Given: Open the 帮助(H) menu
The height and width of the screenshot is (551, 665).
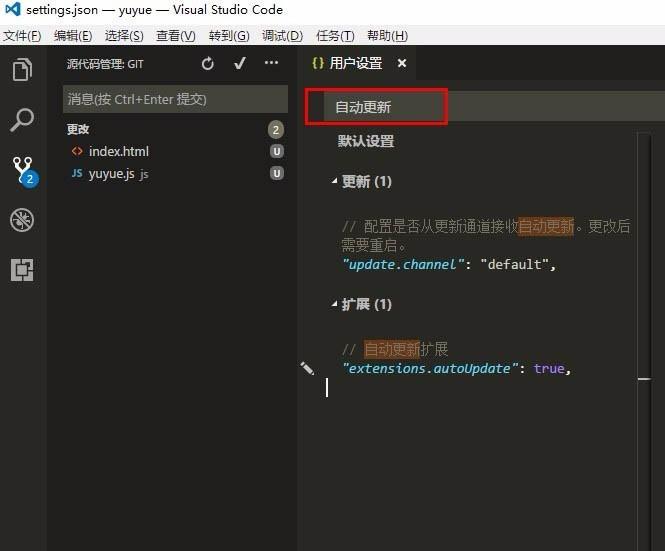Looking at the screenshot, I should pos(388,36).
